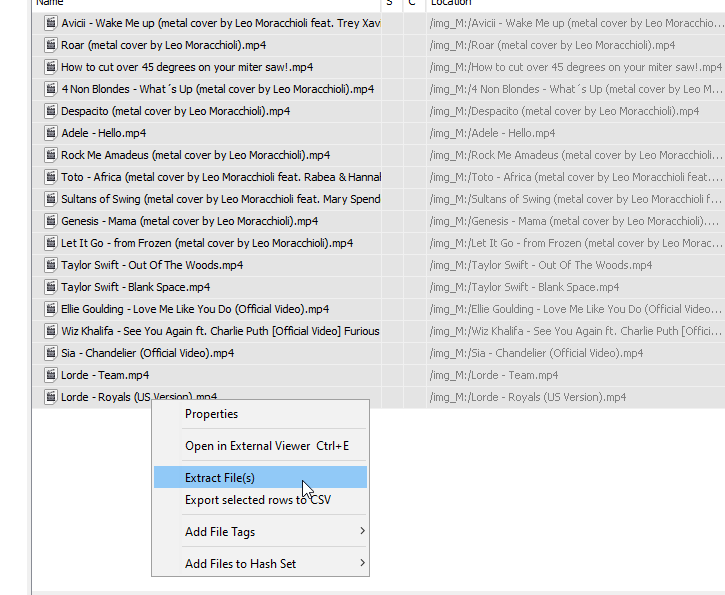This screenshot has width=725, height=595.
Task: Click icon next to Wiz Khalifa file
Action: (50, 331)
